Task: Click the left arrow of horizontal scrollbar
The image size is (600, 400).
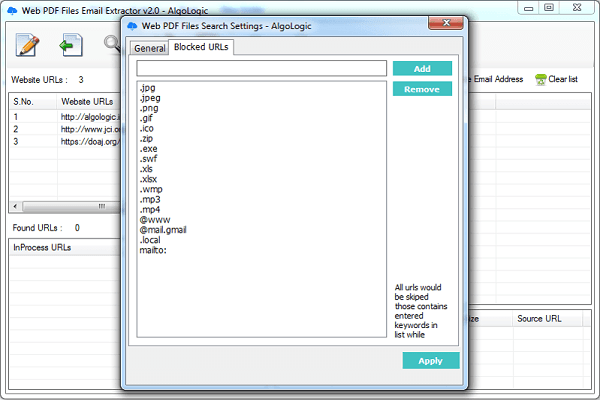Action: point(15,206)
